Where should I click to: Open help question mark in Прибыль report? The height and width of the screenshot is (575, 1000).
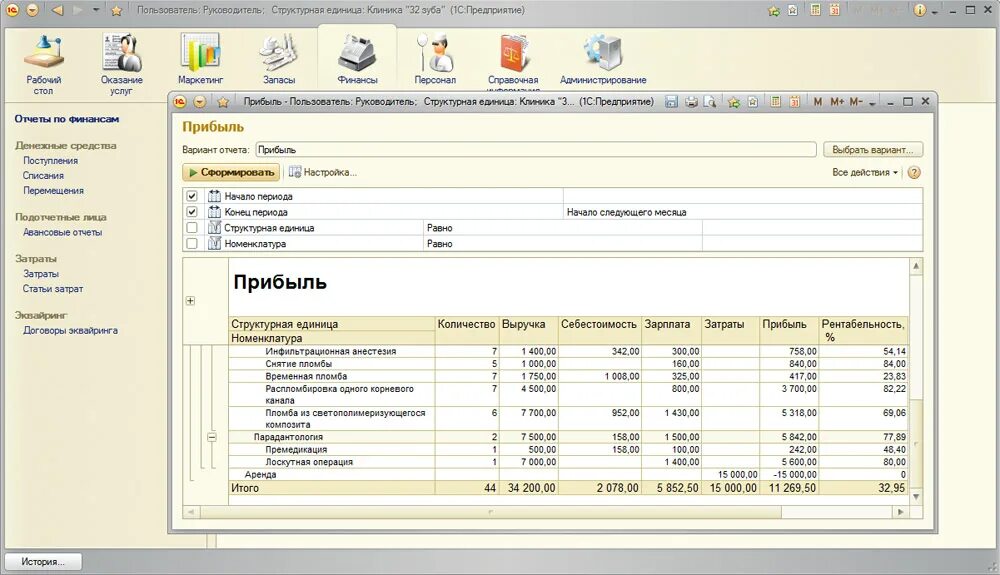(x=914, y=173)
